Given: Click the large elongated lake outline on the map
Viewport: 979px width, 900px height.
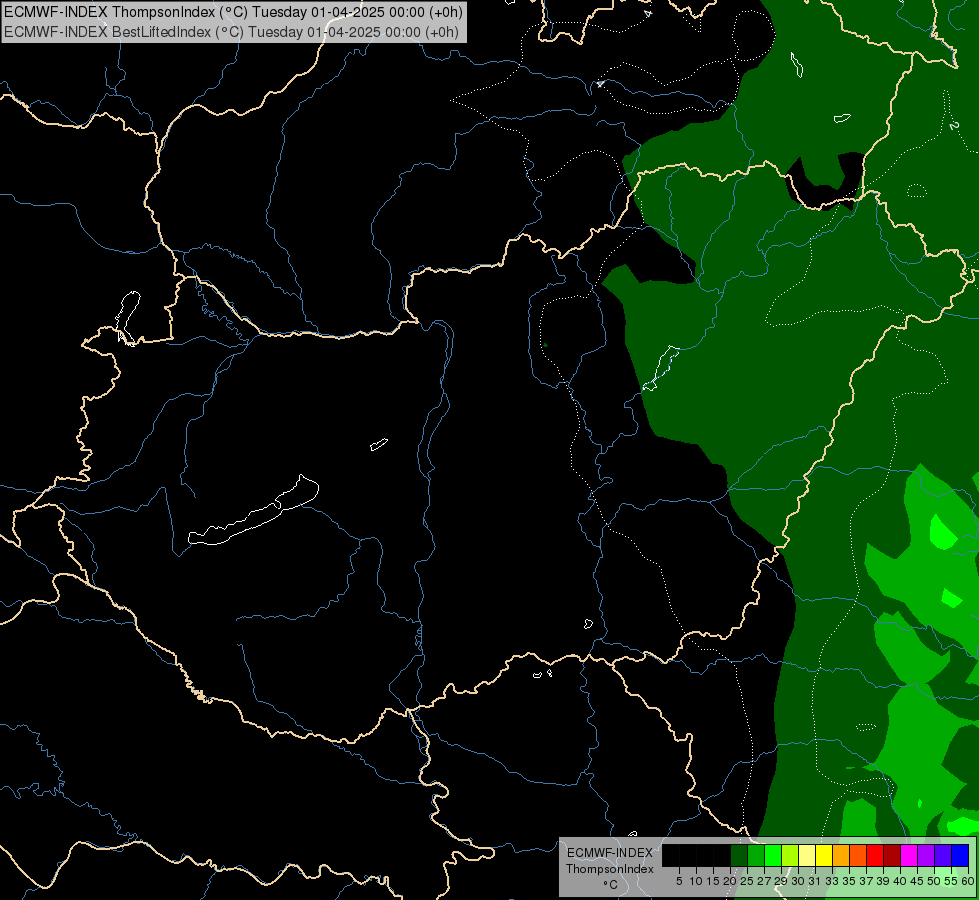Looking at the screenshot, I should (253, 511).
